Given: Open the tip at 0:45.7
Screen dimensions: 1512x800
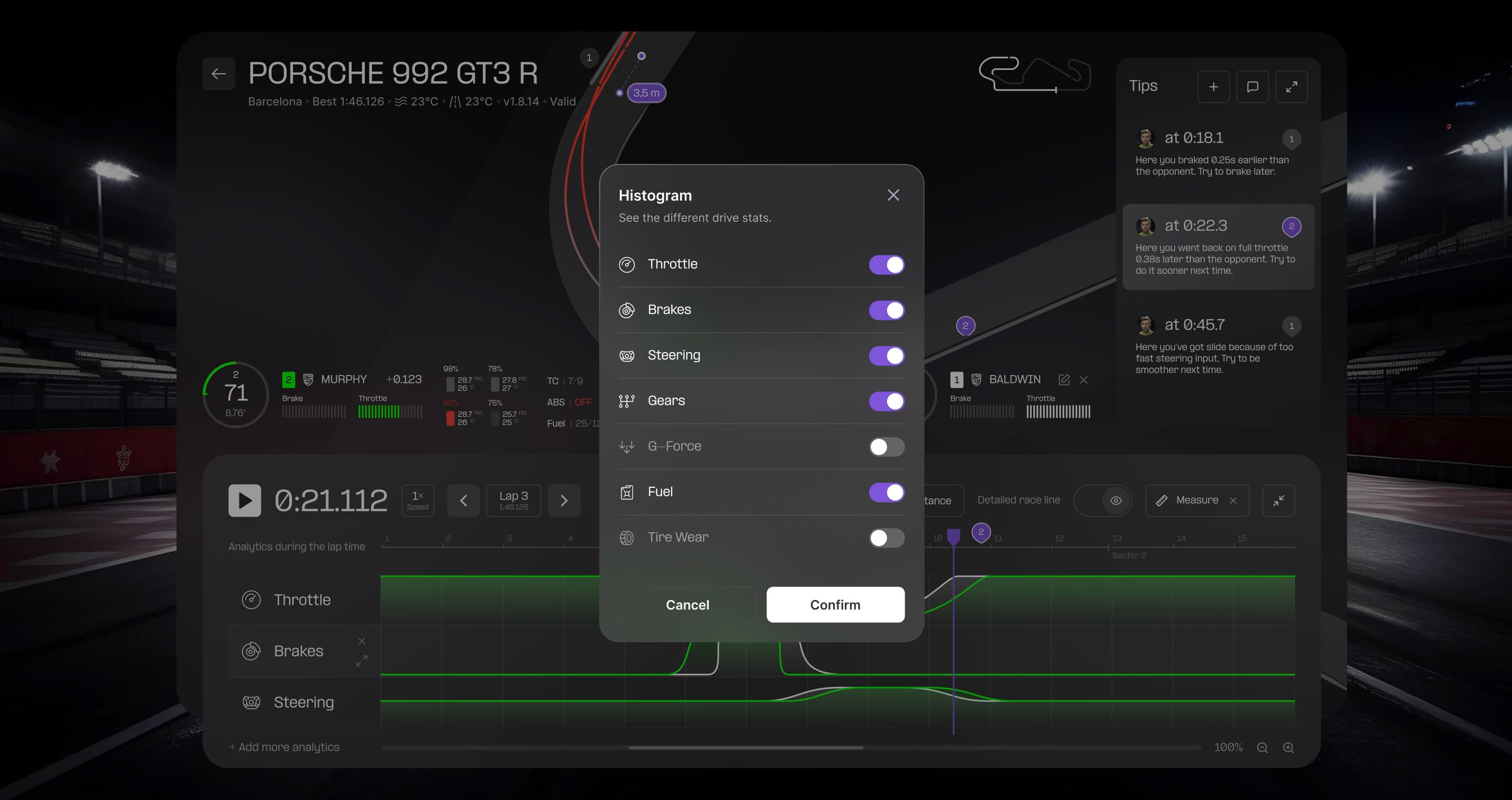Looking at the screenshot, I should pyautogui.click(x=1218, y=346).
